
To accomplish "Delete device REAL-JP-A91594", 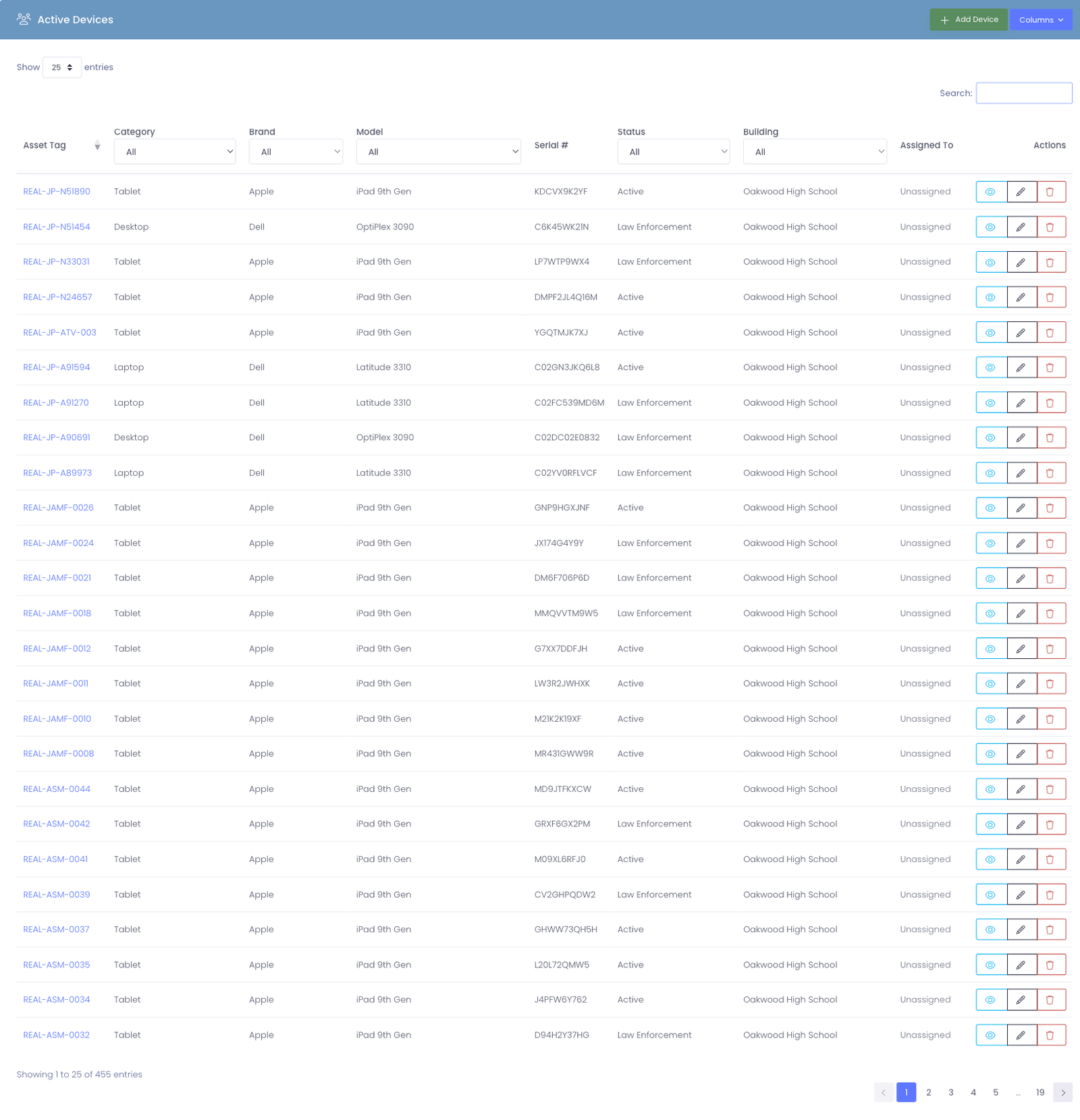I will click(1051, 367).
